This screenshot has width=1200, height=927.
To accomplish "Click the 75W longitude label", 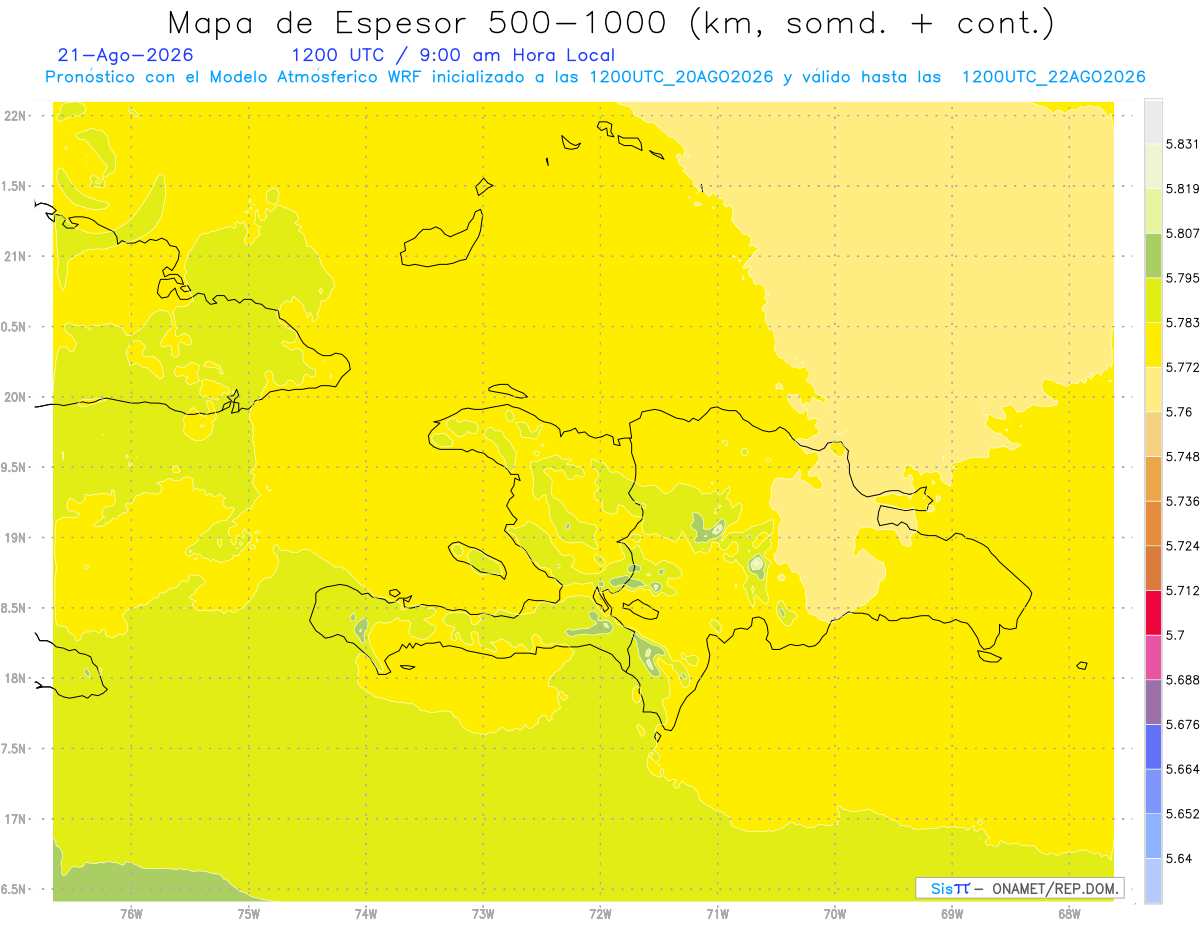I will pyautogui.click(x=248, y=914).
